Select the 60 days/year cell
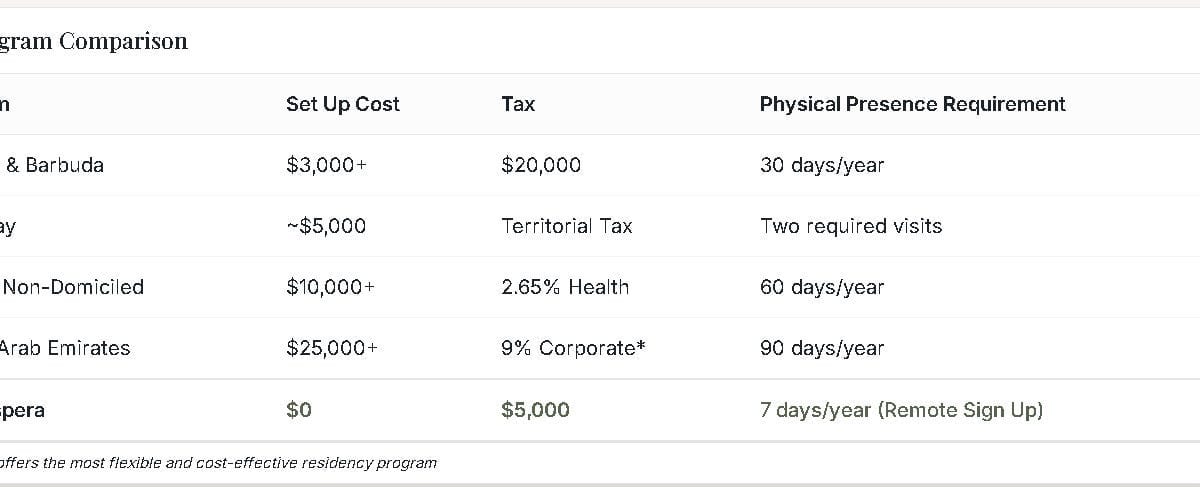 coord(822,287)
